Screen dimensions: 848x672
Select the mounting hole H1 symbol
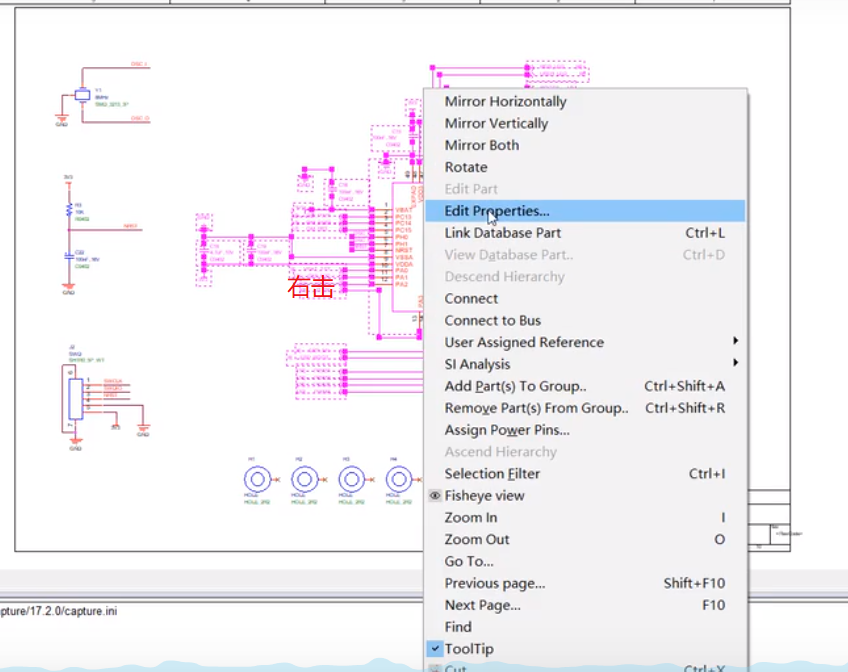tap(257, 480)
